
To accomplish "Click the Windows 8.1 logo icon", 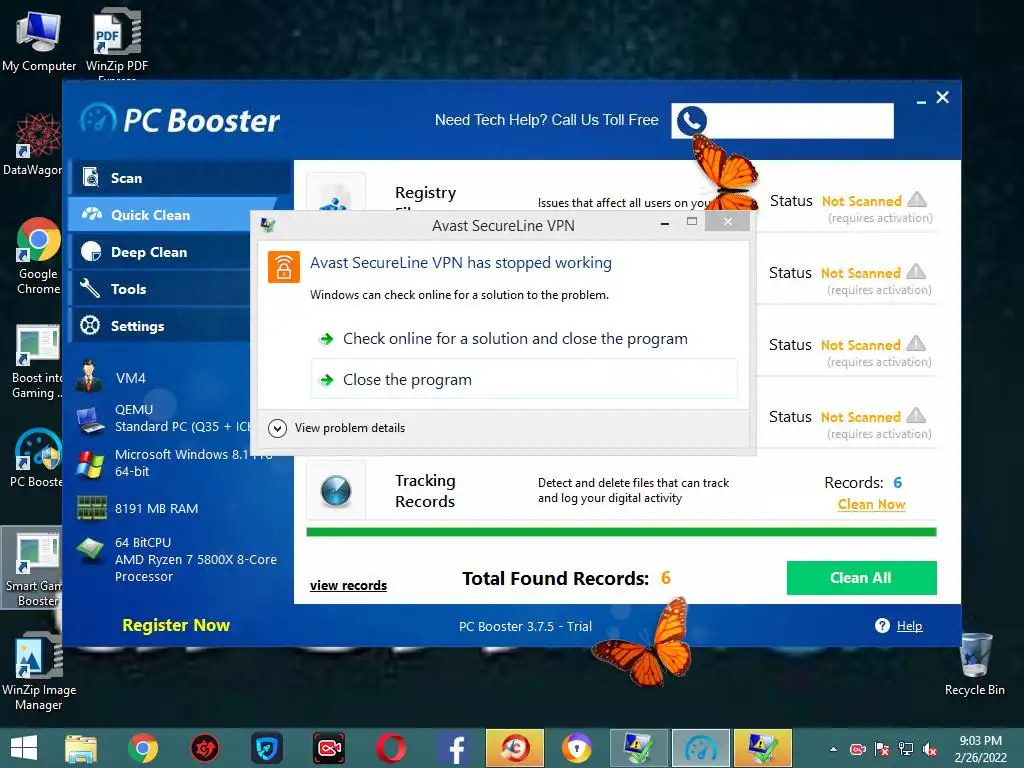I will pyautogui.click(x=89, y=464).
